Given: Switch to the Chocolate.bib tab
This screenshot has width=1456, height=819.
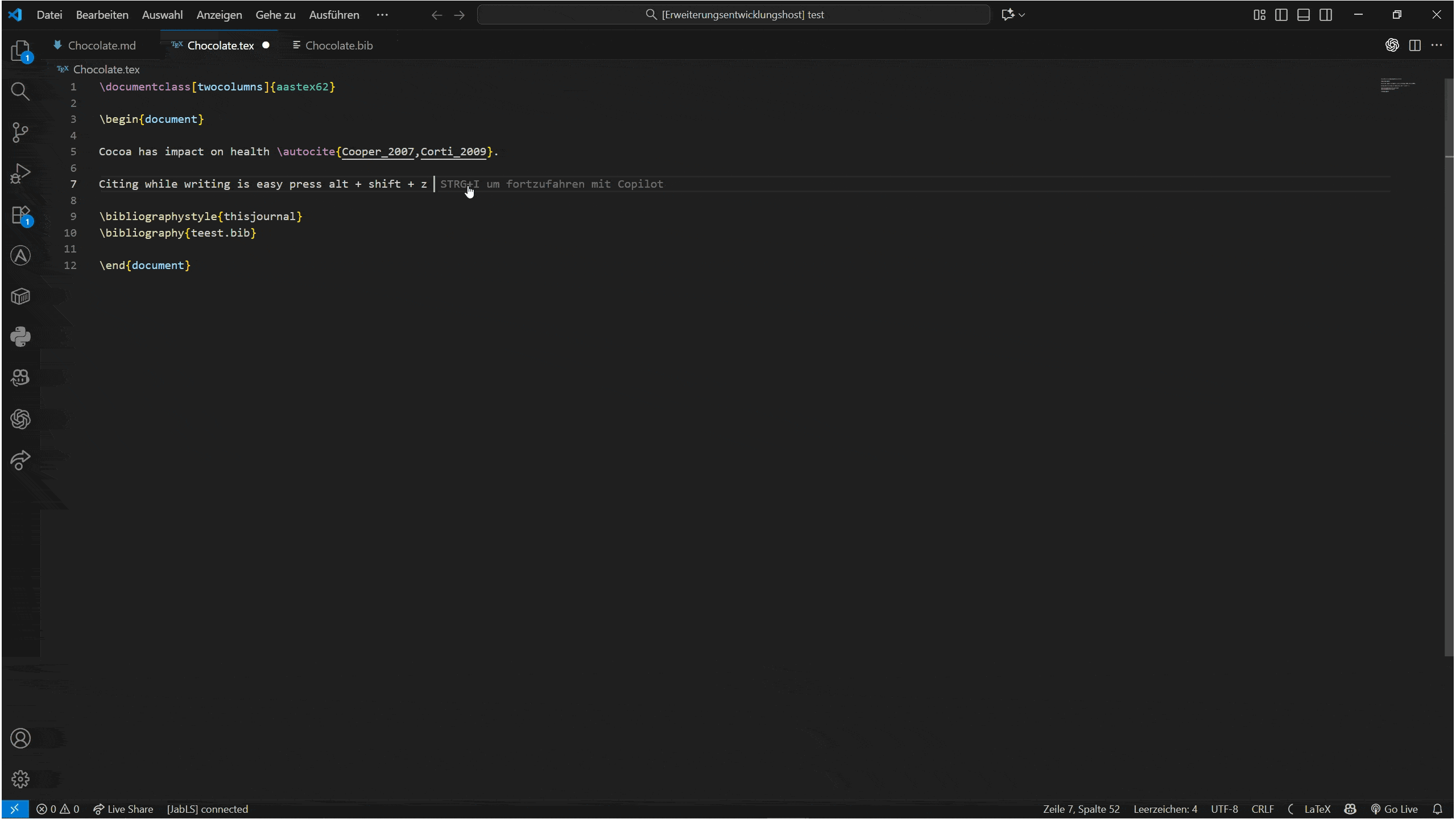Looking at the screenshot, I should tap(338, 45).
